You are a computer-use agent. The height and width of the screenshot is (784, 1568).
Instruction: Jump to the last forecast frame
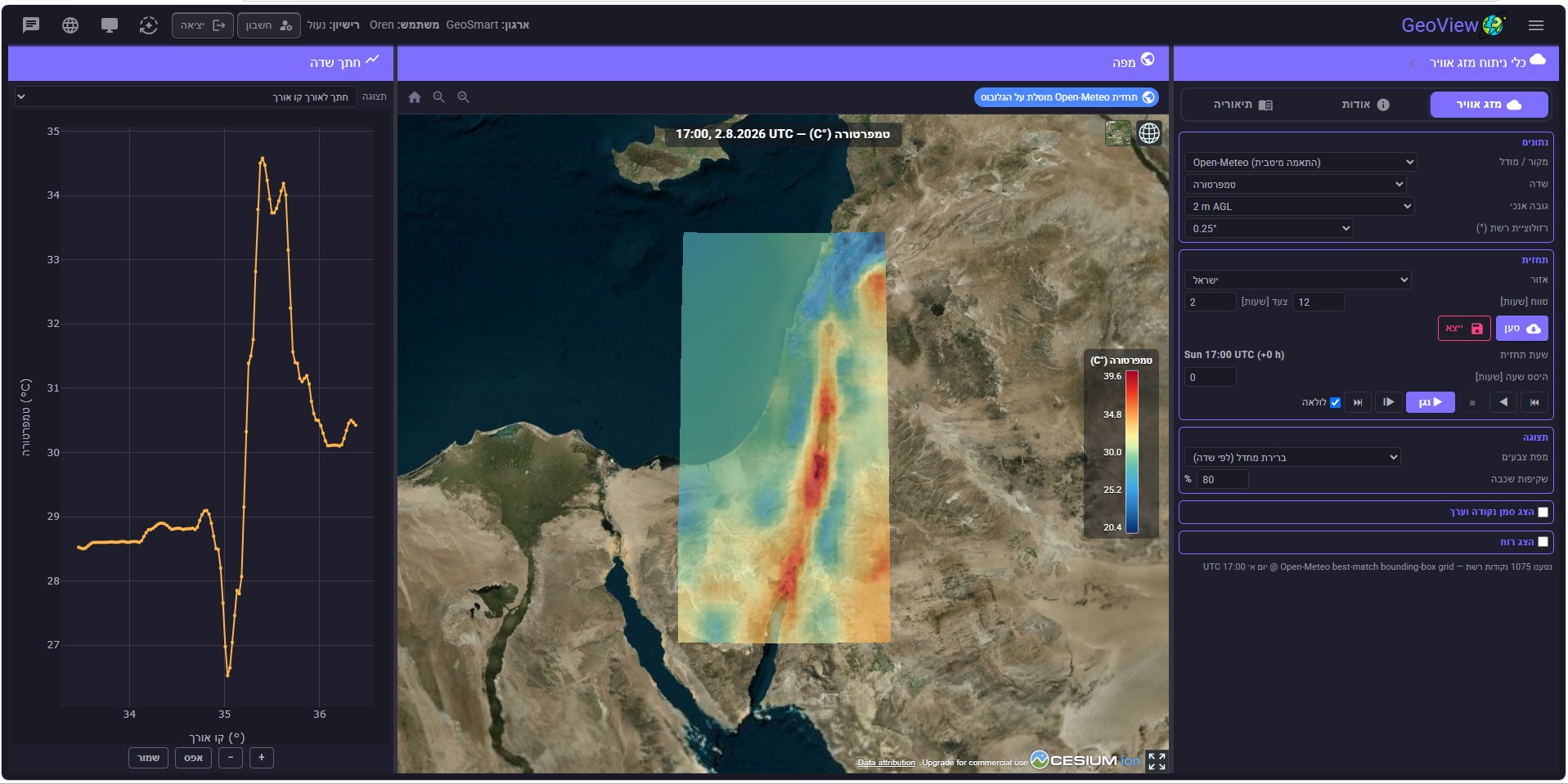click(x=1358, y=402)
